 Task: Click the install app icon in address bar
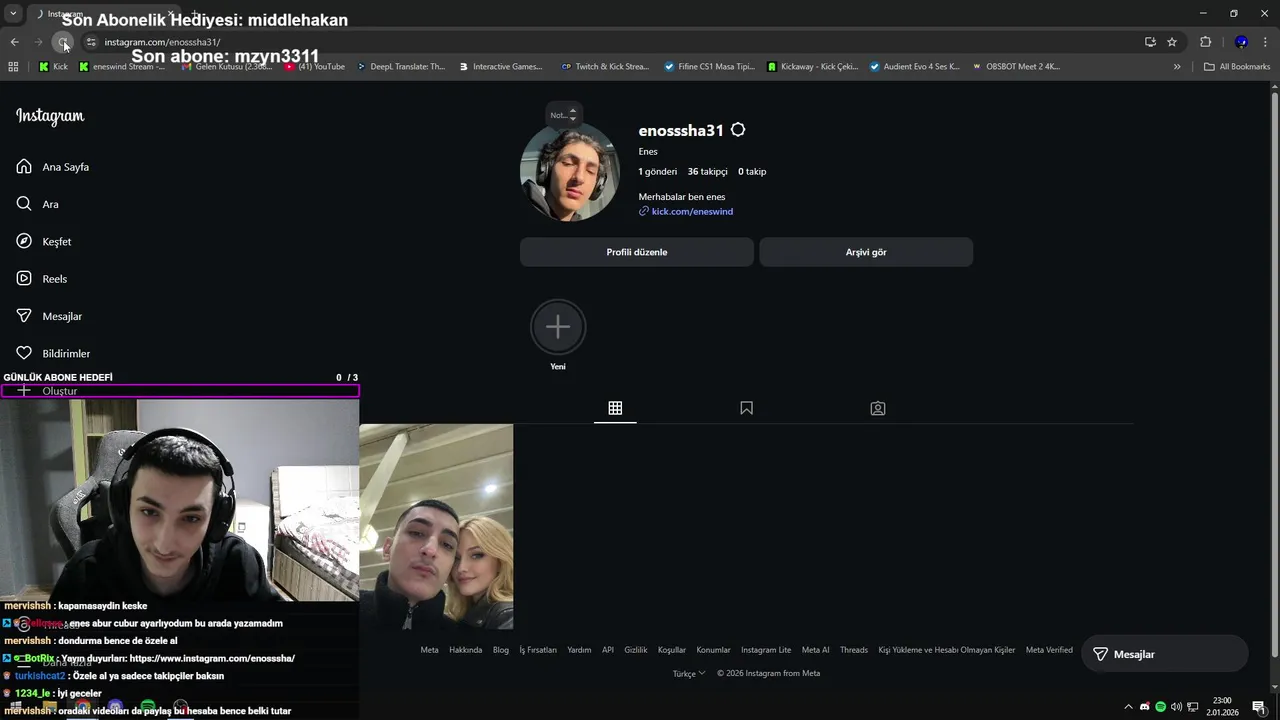pos(1150,42)
